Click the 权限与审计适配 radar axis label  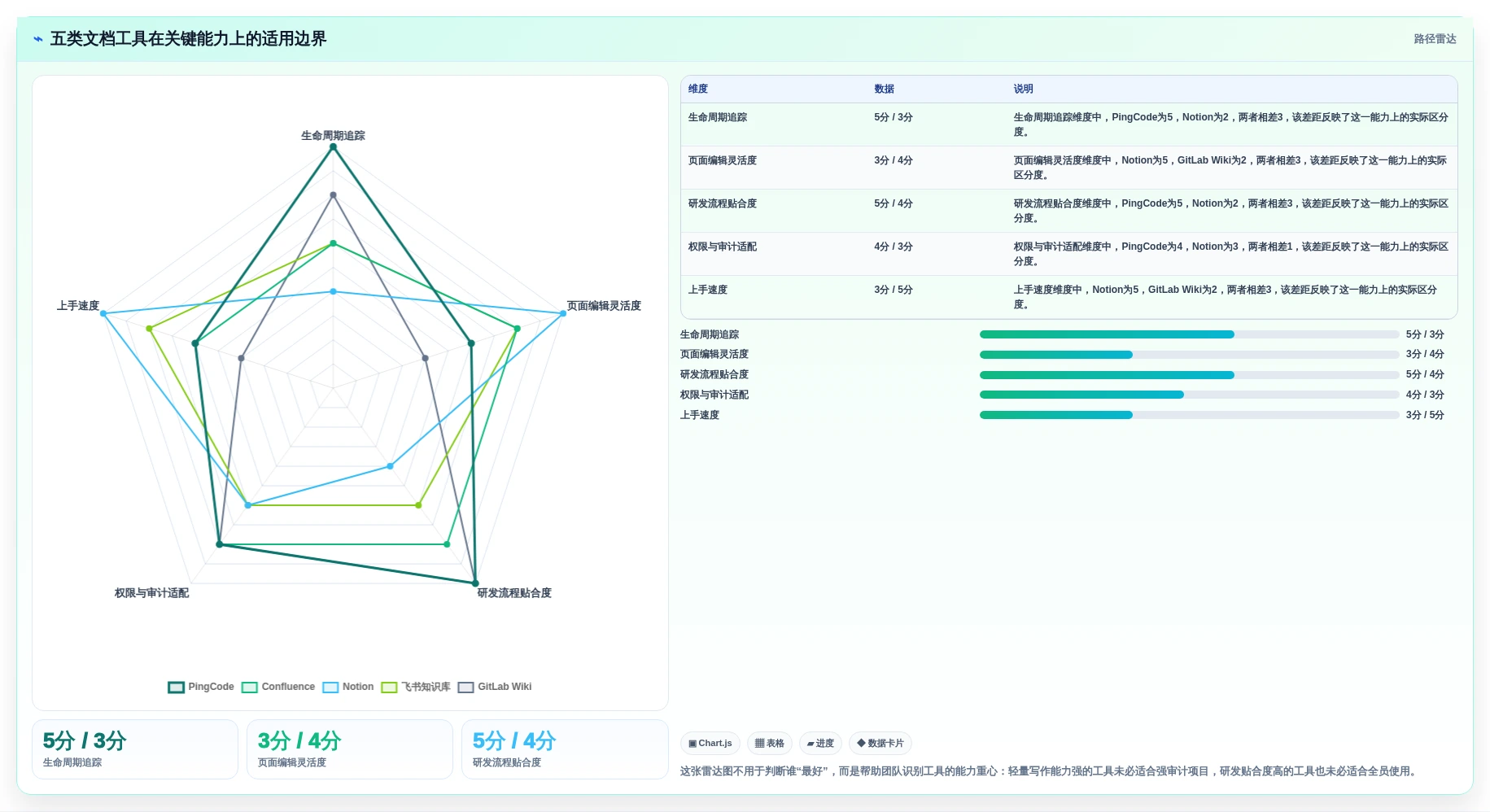click(151, 593)
